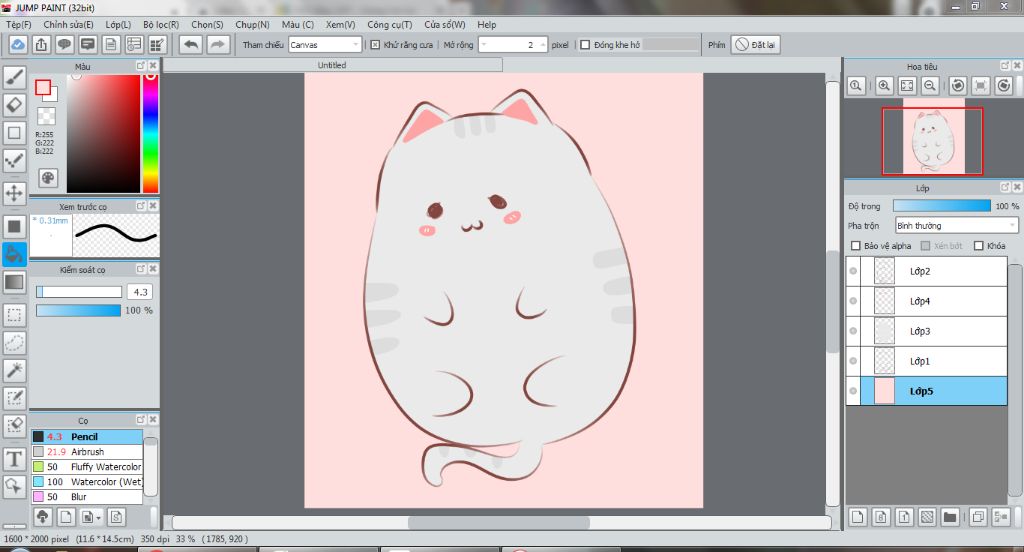Hide the Lớp3 layer
Viewport: 1024px width, 552px height.
[x=853, y=331]
